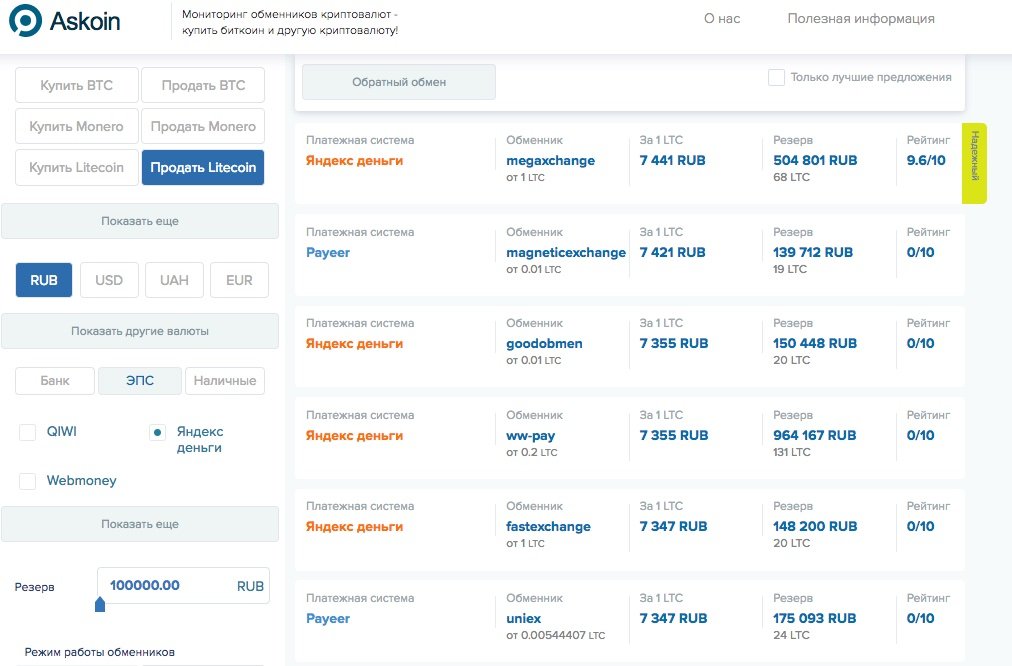Show more payment systems under Webmoney
The image size is (1012, 666).
tap(140, 524)
